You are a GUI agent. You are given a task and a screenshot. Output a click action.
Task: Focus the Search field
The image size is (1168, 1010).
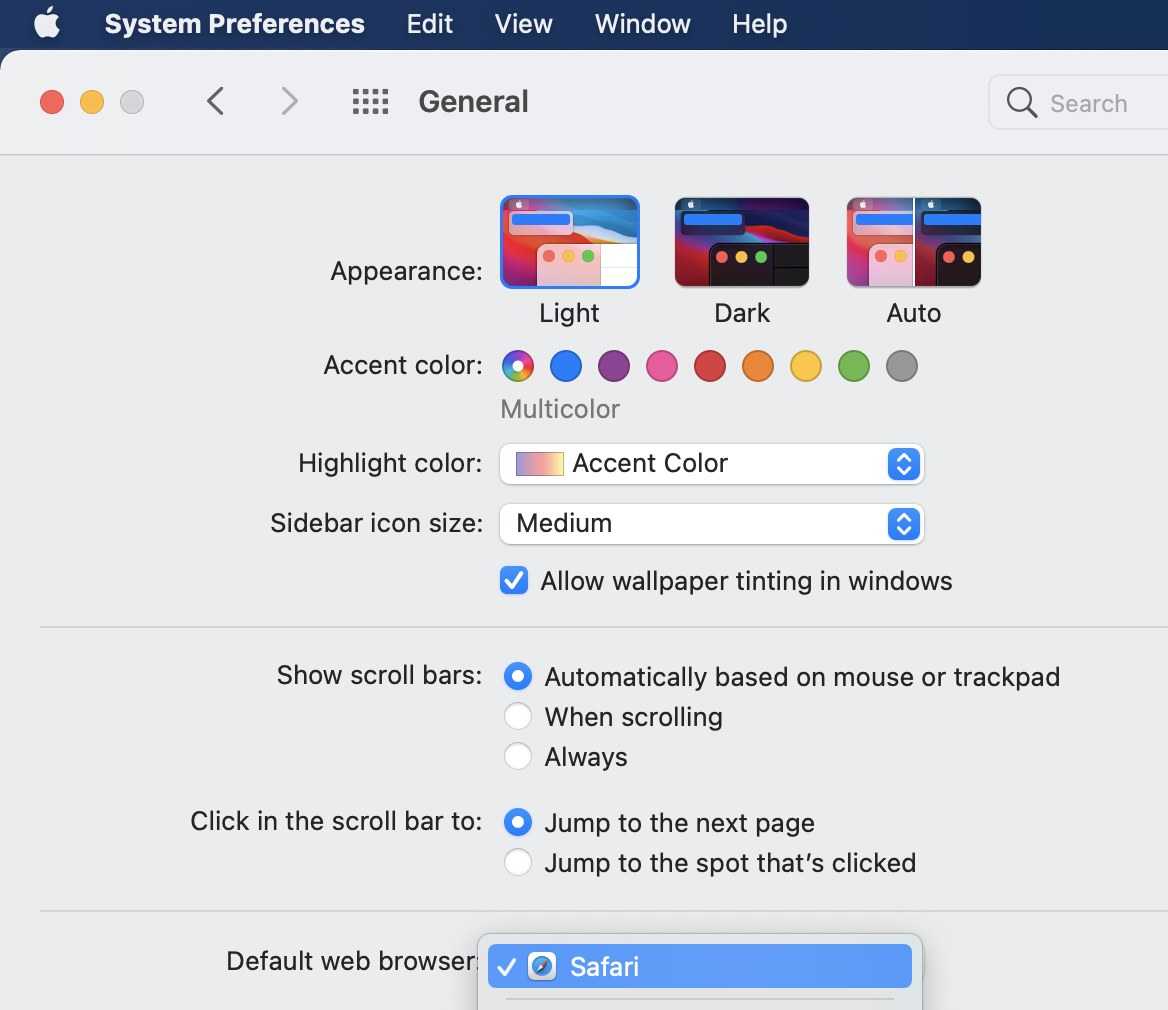click(1079, 103)
